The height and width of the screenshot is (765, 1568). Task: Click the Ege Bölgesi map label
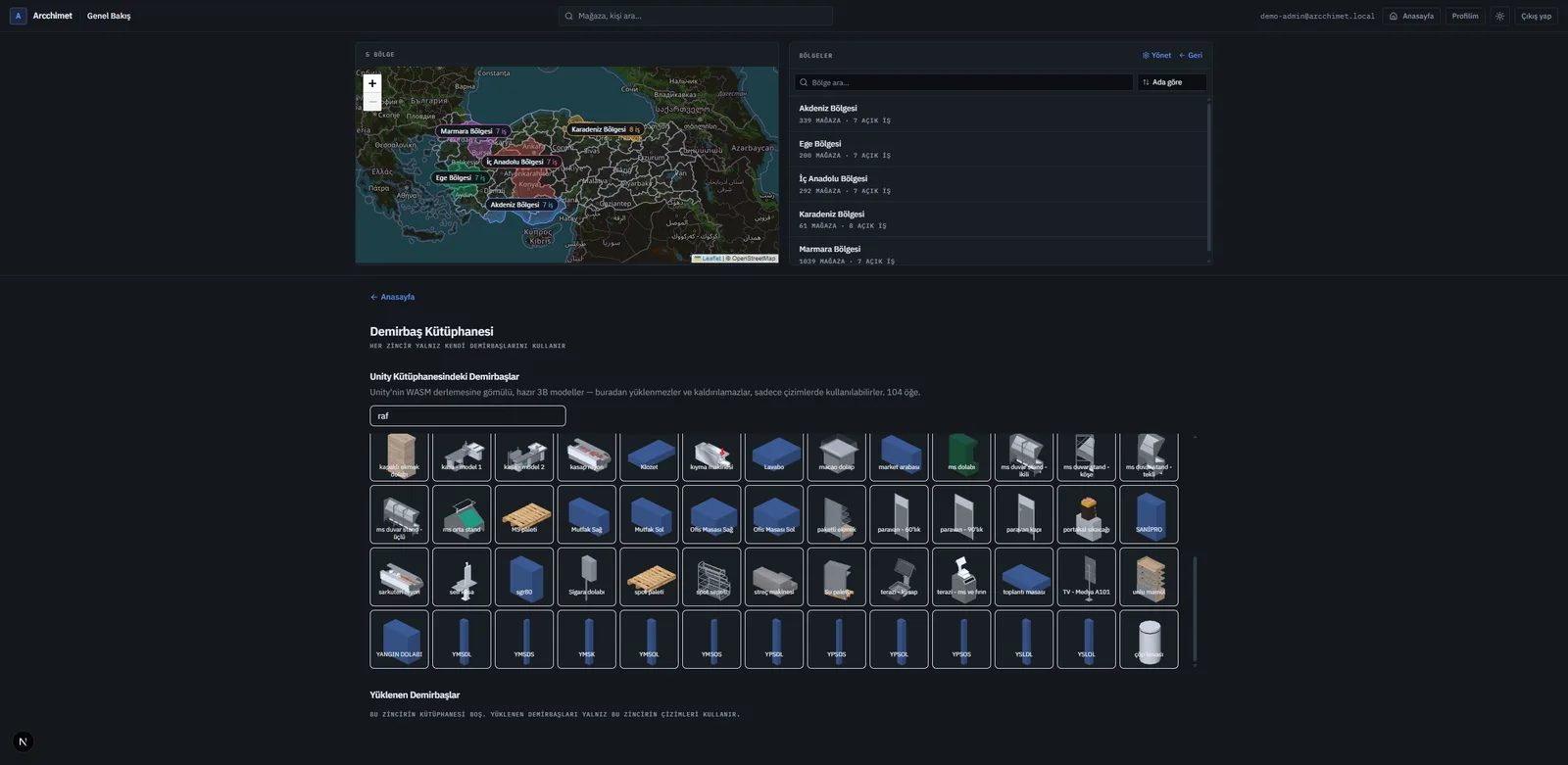[x=460, y=177]
